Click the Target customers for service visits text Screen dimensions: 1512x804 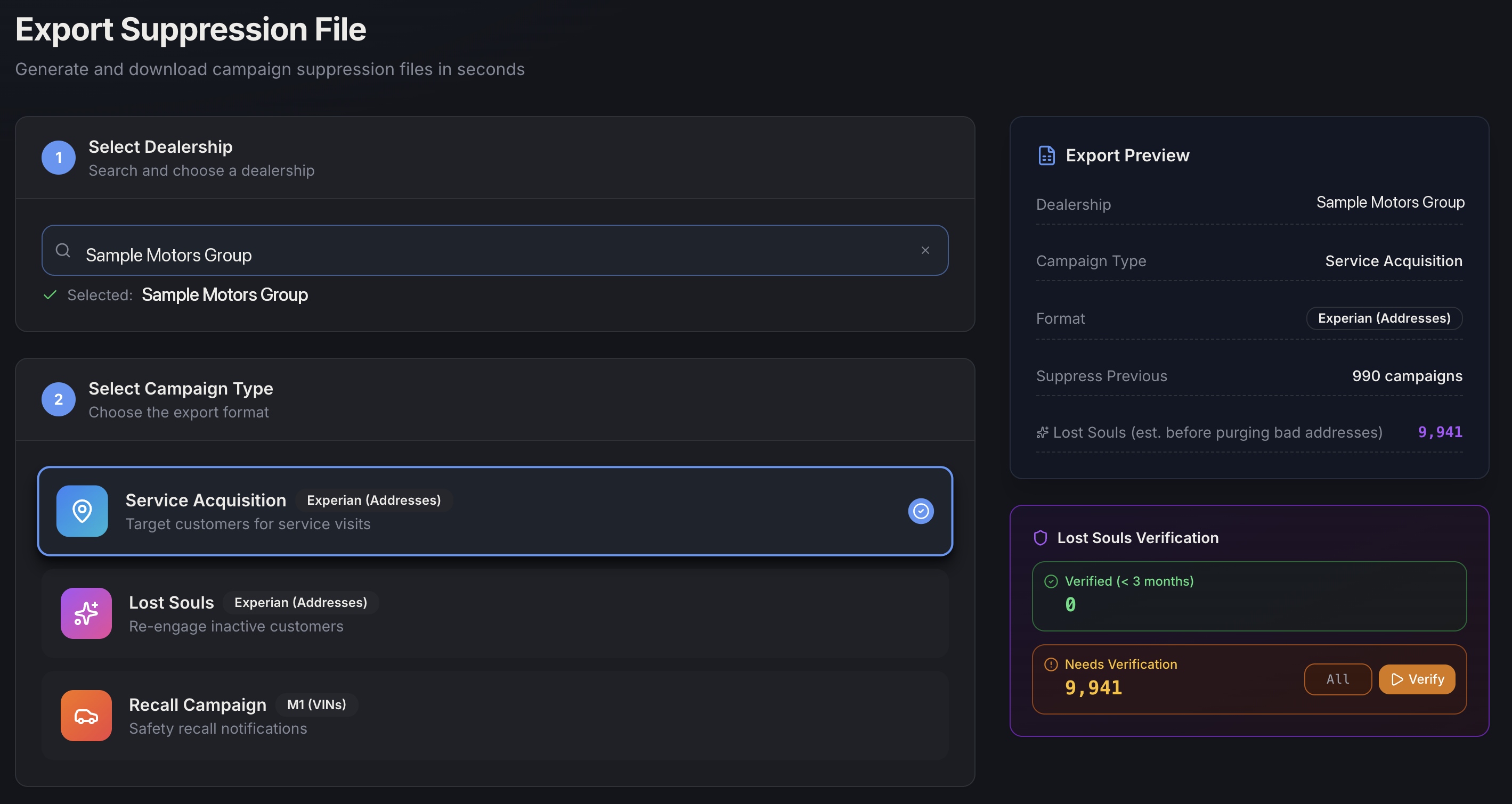[x=248, y=524]
